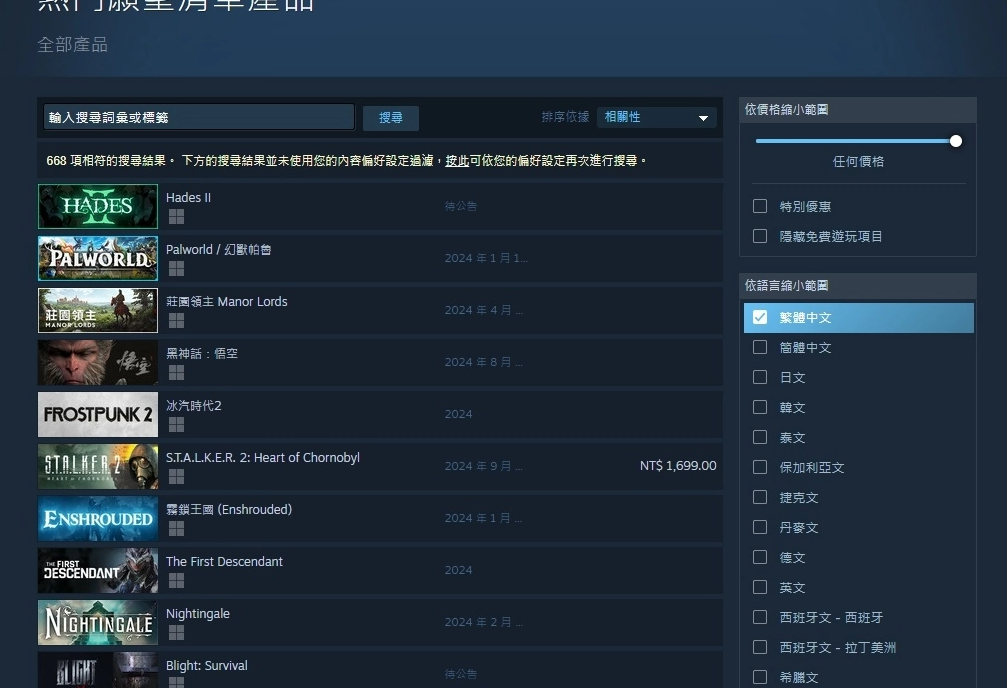Screen dimensions: 1007x688
Task: Click the 霧鎖王國 (Enshrouded) title text
Action: pyautogui.click(x=229, y=509)
